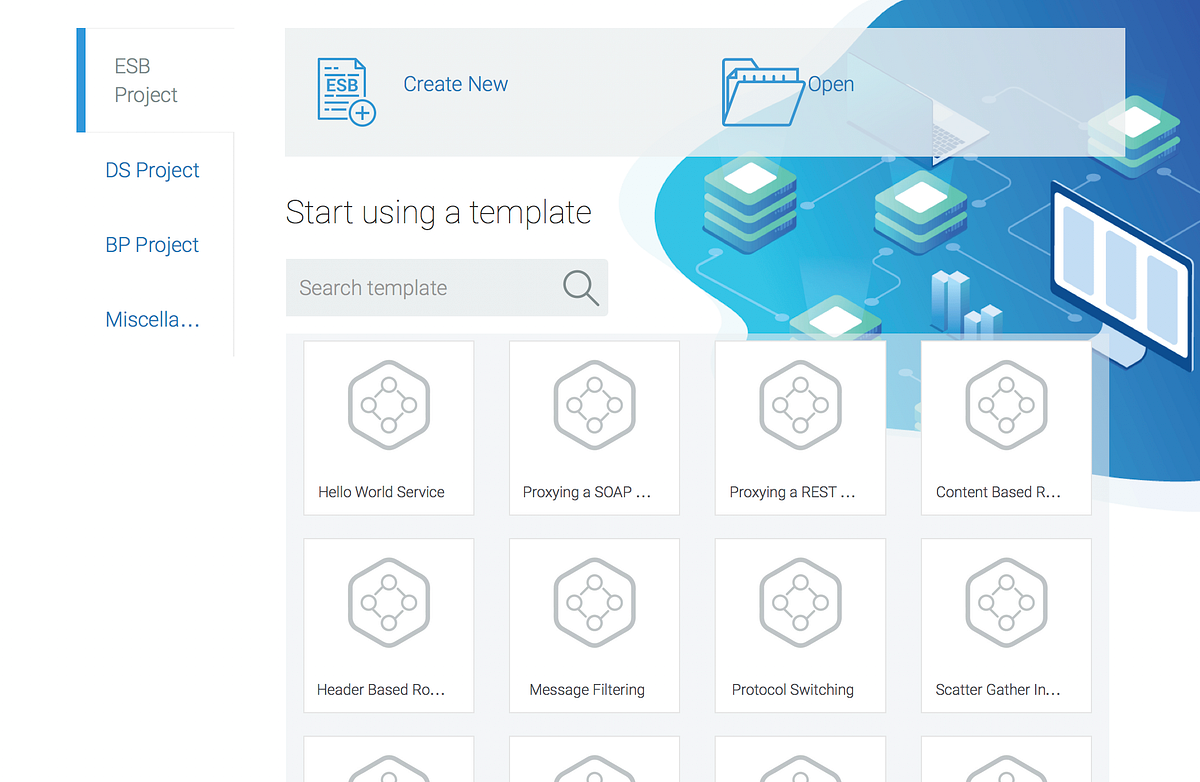This screenshot has width=1200, height=782.
Task: Select the Protocol Switching template icon
Action: pos(800,602)
